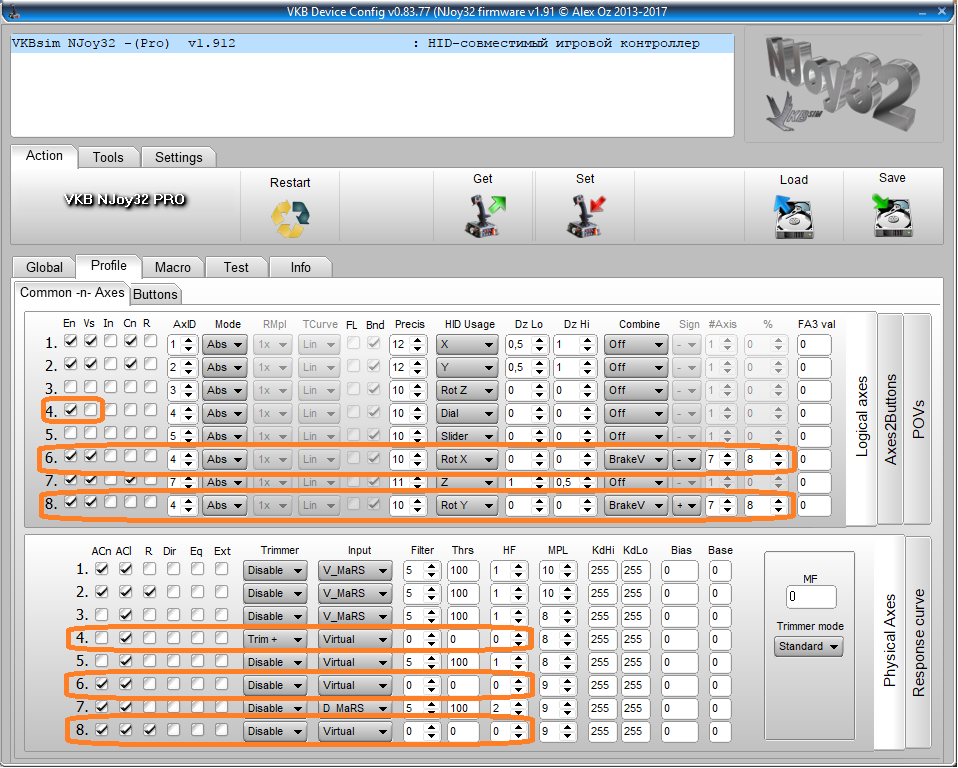Toggle Vs checkbox for logical axis 4
958x768 pixels.
click(x=91, y=411)
